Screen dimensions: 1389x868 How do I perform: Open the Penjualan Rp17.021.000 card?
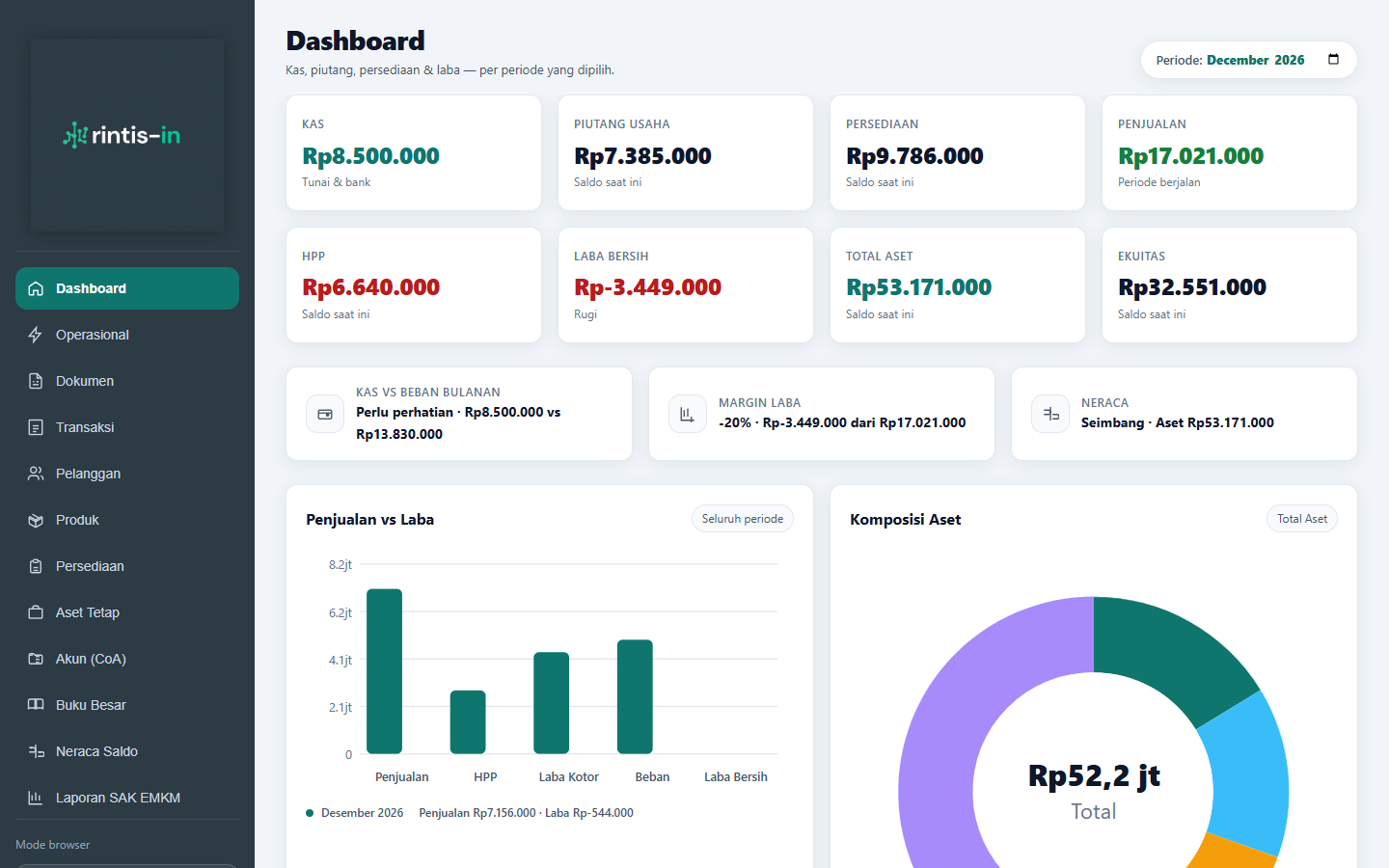pyautogui.click(x=1230, y=152)
